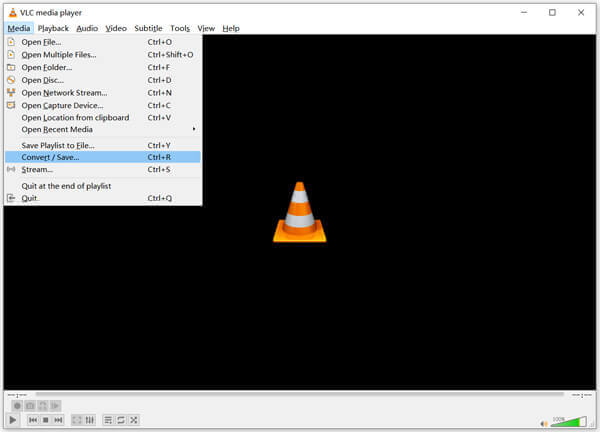Select Open Capture Device
Image resolution: width=600 pixels, height=432 pixels.
[103, 105]
